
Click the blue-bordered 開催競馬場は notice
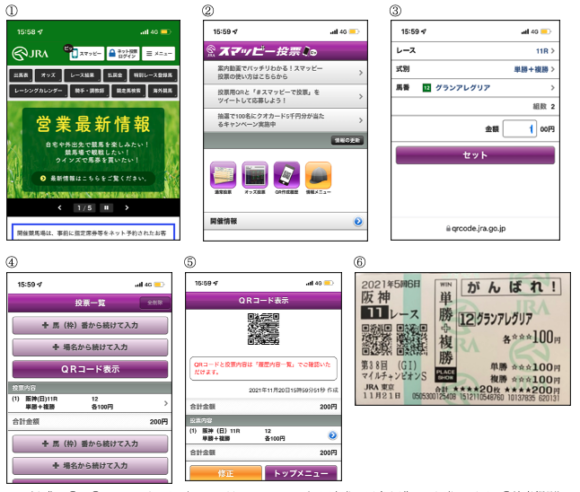point(93,232)
